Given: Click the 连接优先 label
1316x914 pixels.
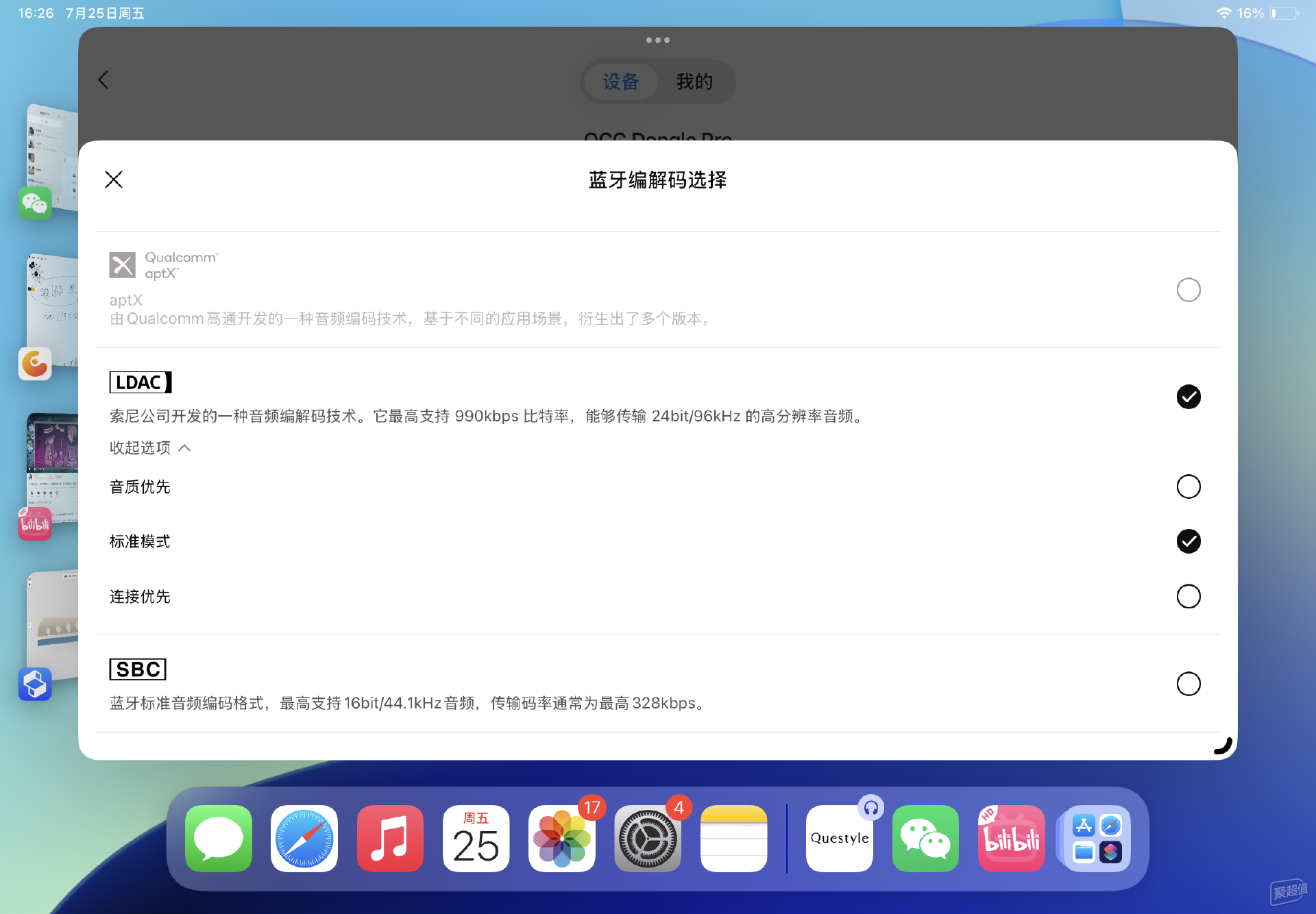Looking at the screenshot, I should (140, 596).
